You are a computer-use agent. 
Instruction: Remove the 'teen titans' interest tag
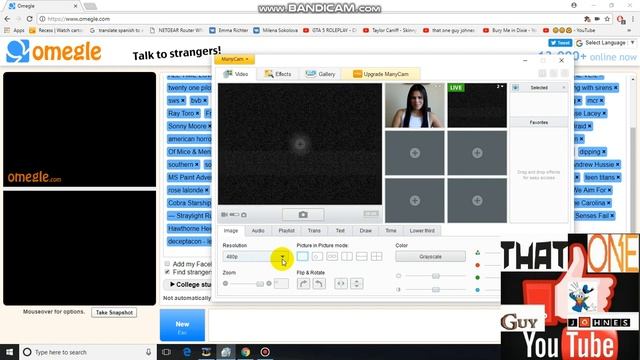click(x=618, y=178)
